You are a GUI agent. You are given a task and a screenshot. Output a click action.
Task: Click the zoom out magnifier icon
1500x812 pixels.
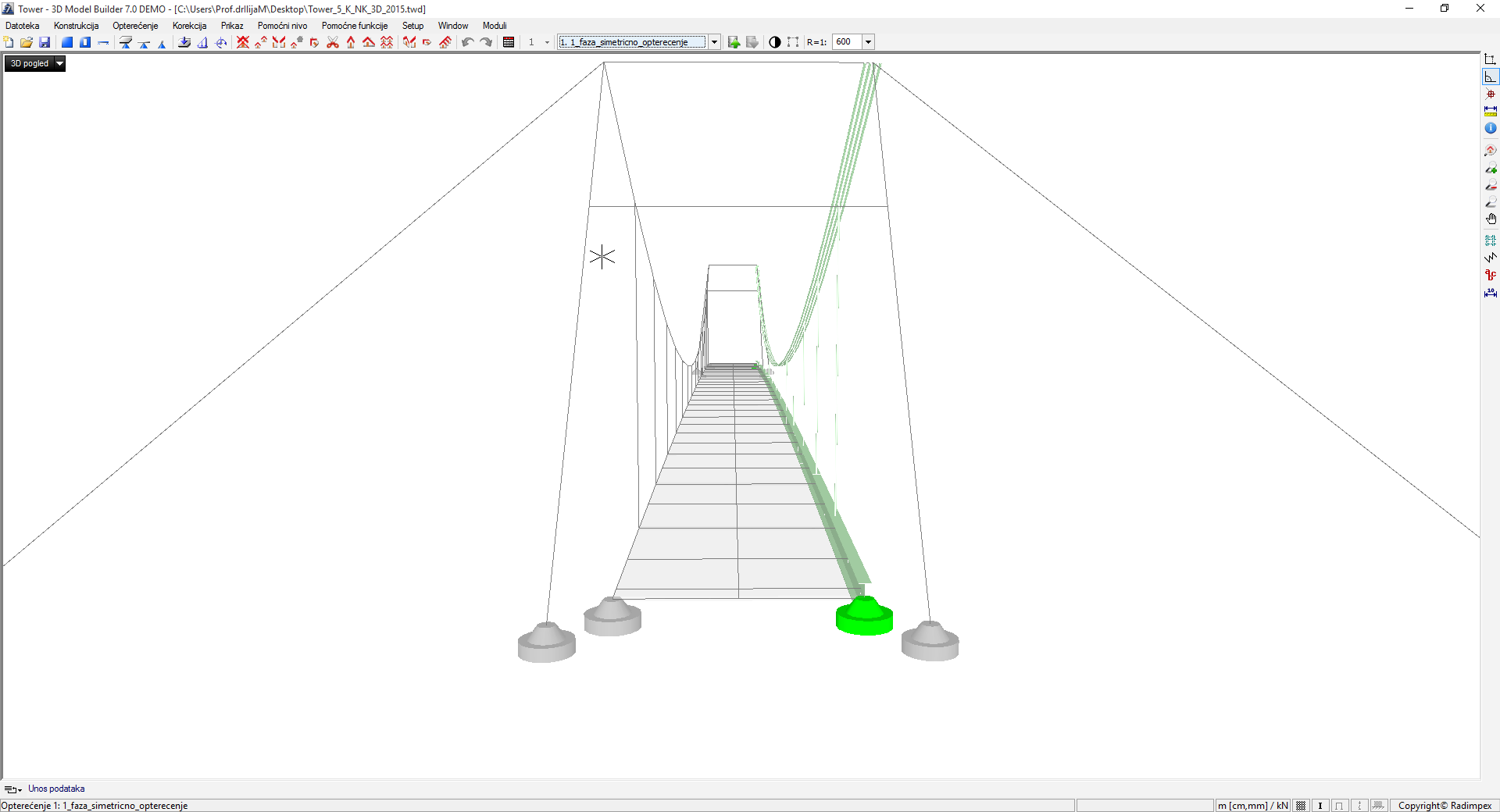[x=1491, y=185]
